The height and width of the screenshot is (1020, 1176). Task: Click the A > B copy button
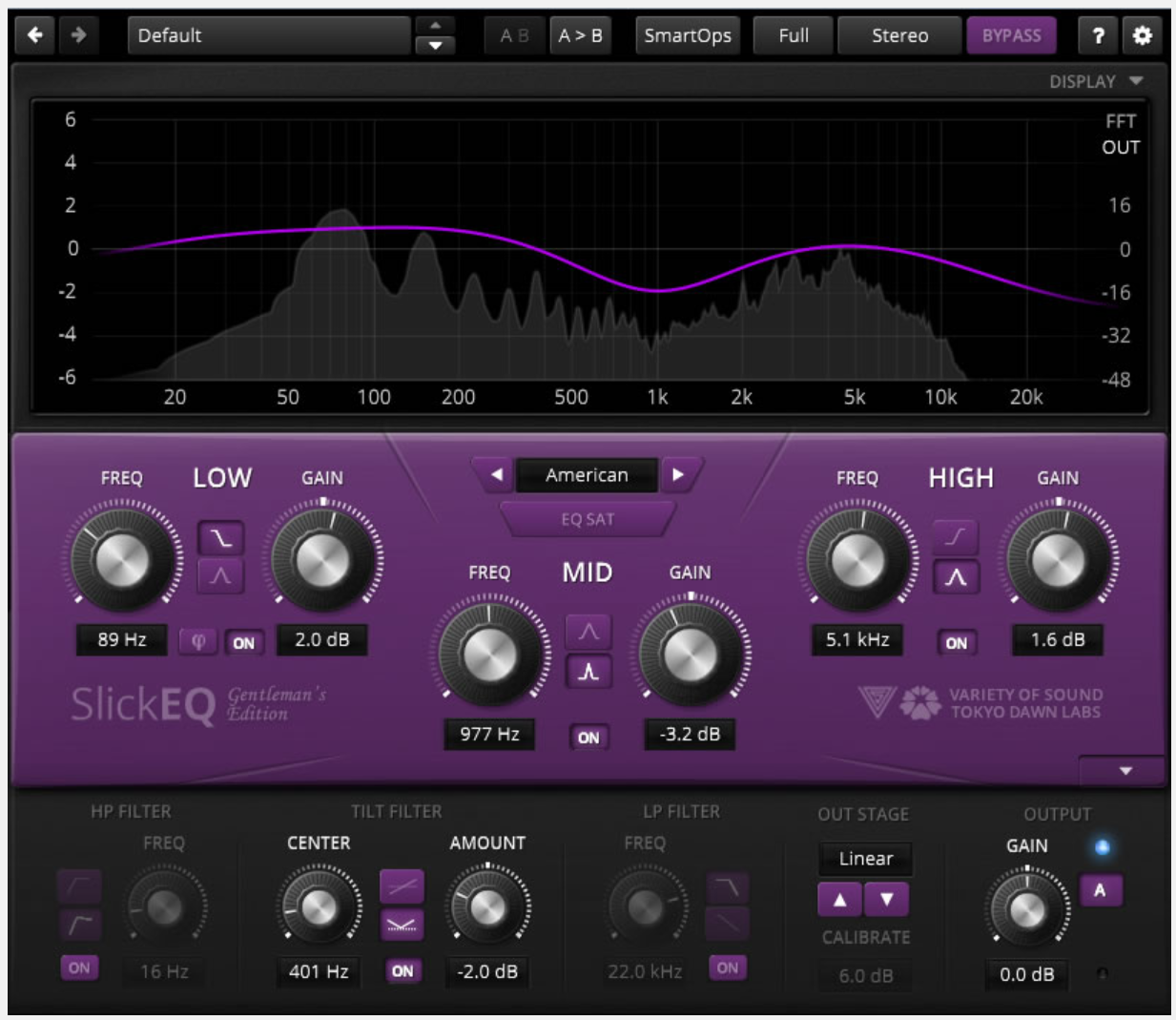[x=580, y=36]
